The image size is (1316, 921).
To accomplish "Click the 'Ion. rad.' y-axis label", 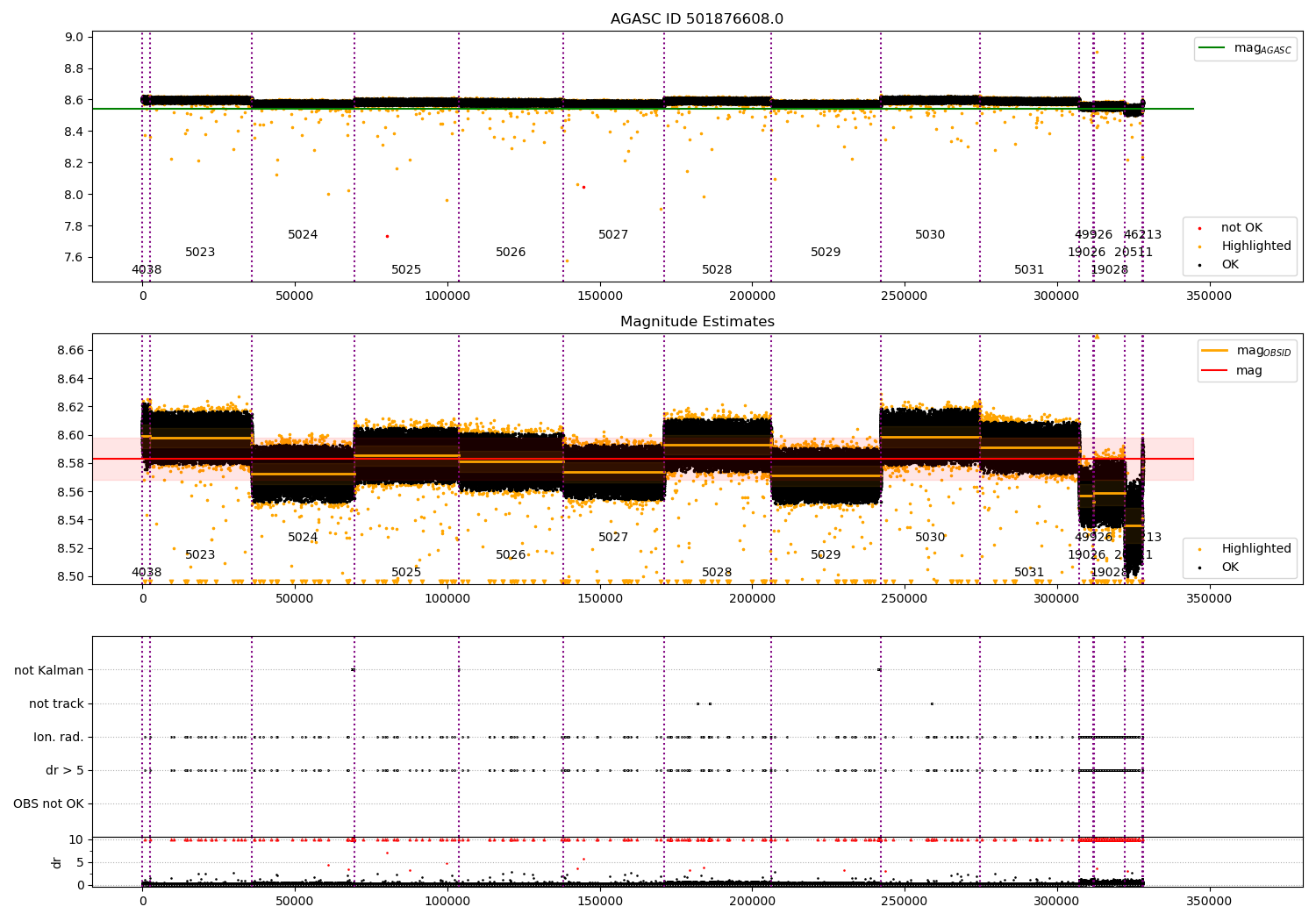I will [59, 738].
